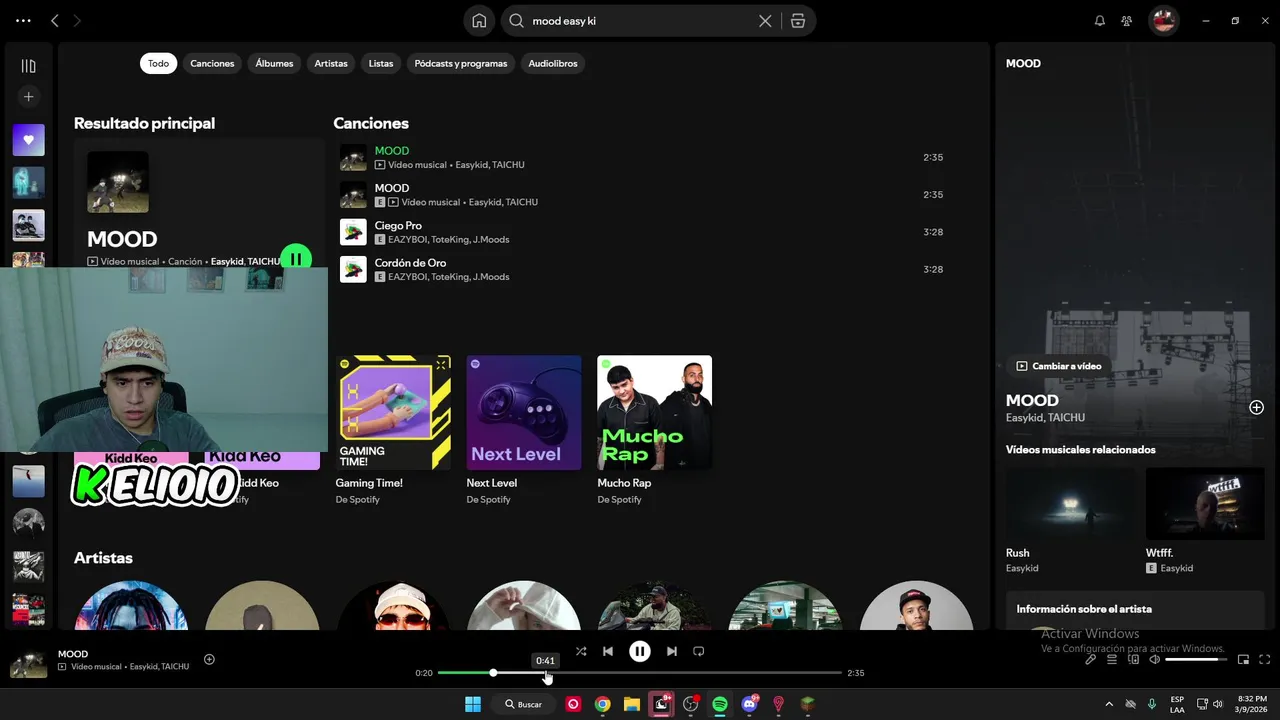Screen dimensions: 1280x720
Task: Open the Mucho Rap playlist cover
Action: pos(655,412)
